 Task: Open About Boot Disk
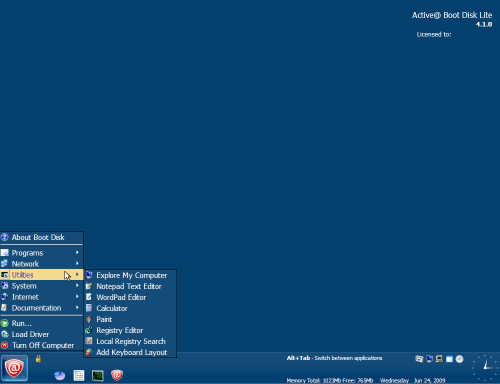(x=42, y=237)
